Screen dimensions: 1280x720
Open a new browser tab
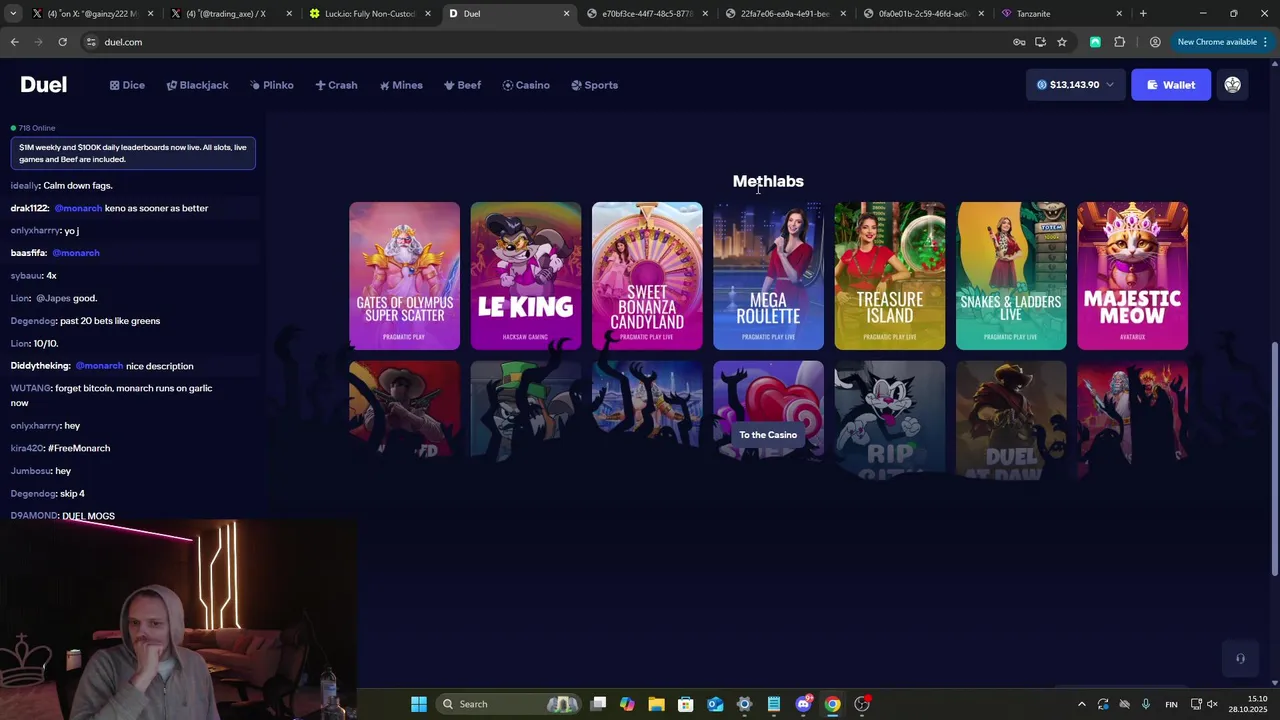pyautogui.click(x=1143, y=14)
